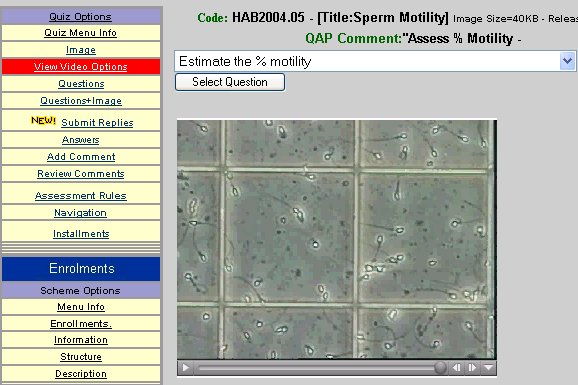Open Review Comments link
Screen dimensions: 578x385
pyautogui.click(x=81, y=174)
